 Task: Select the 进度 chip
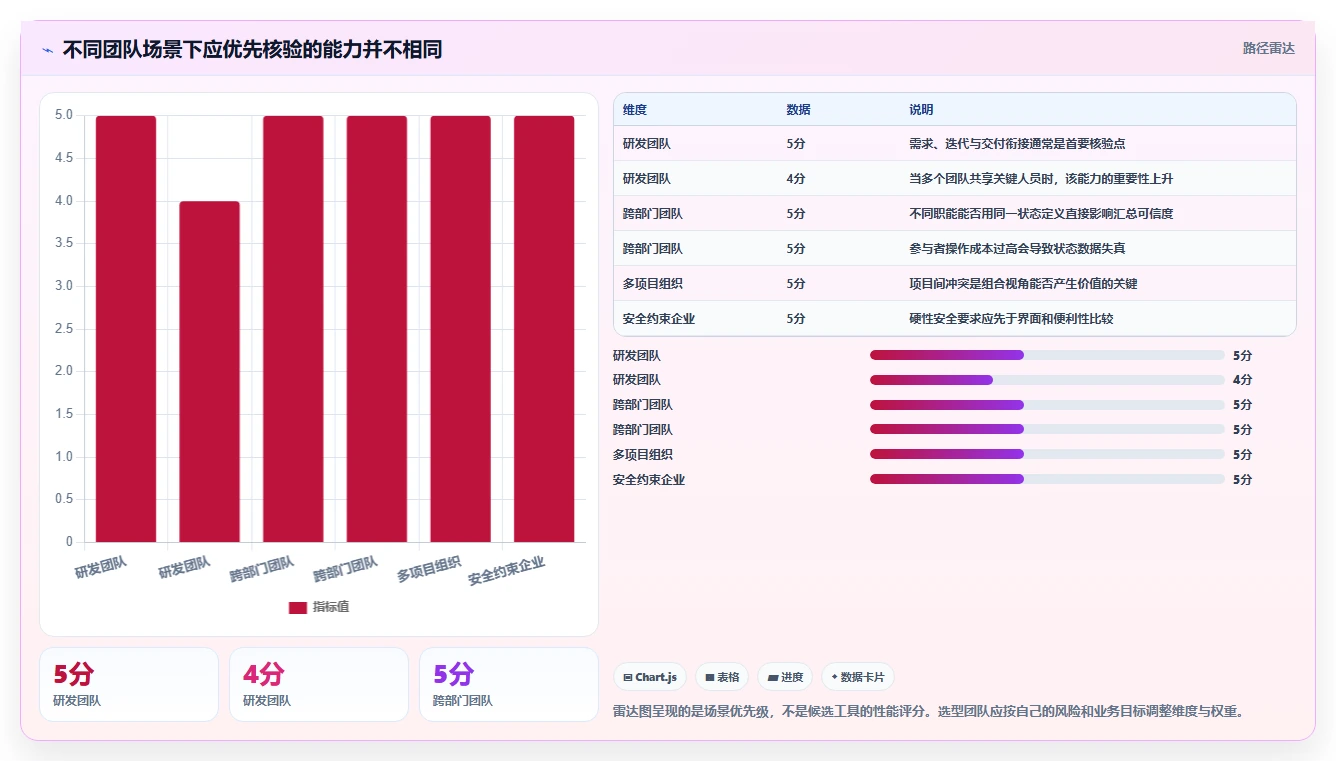tap(785, 677)
